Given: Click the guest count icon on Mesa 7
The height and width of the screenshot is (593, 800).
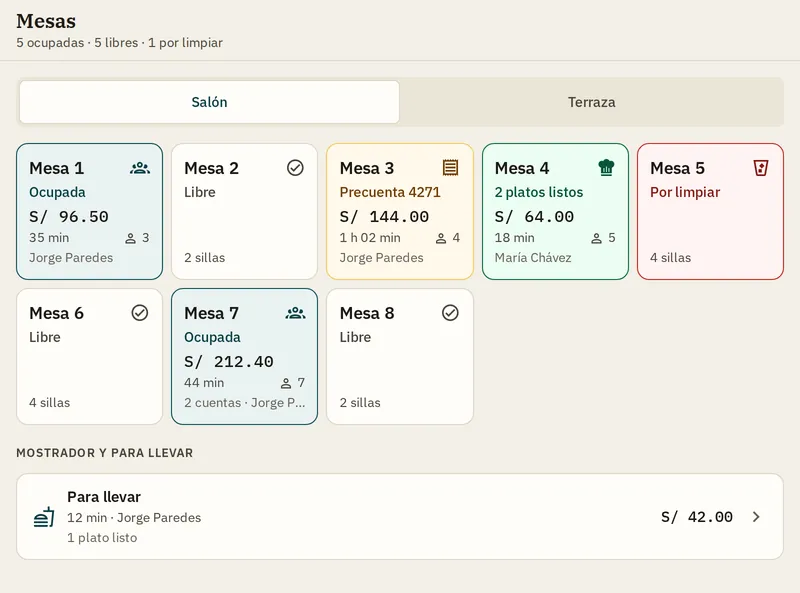Looking at the screenshot, I should [x=286, y=383].
